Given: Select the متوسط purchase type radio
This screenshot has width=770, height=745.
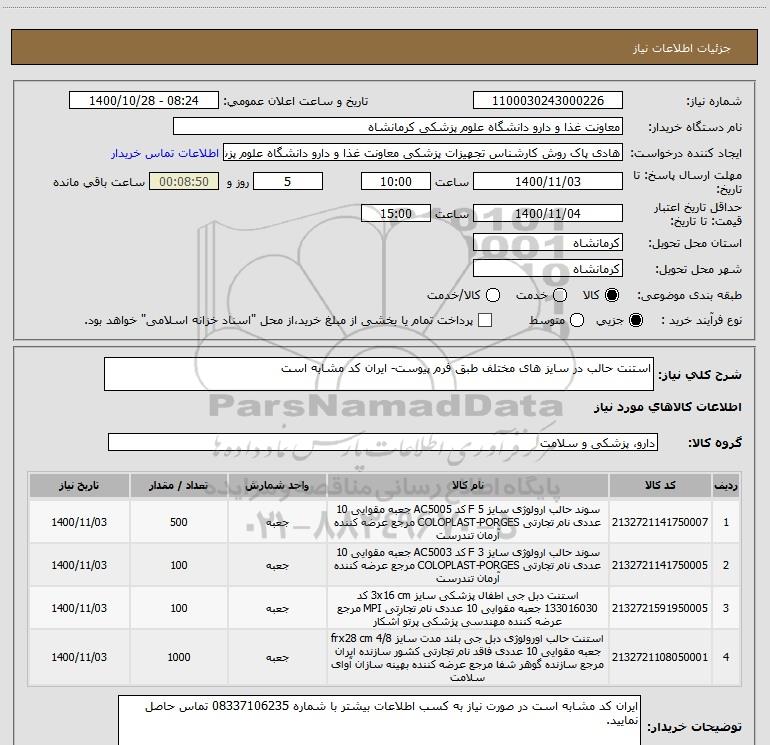Looking at the screenshot, I should pyautogui.click(x=577, y=320).
